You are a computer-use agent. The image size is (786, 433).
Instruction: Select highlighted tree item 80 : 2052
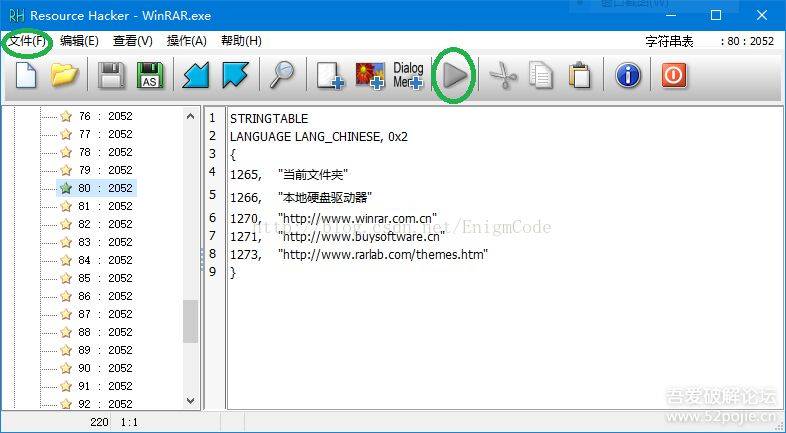pyautogui.click(x=97, y=188)
